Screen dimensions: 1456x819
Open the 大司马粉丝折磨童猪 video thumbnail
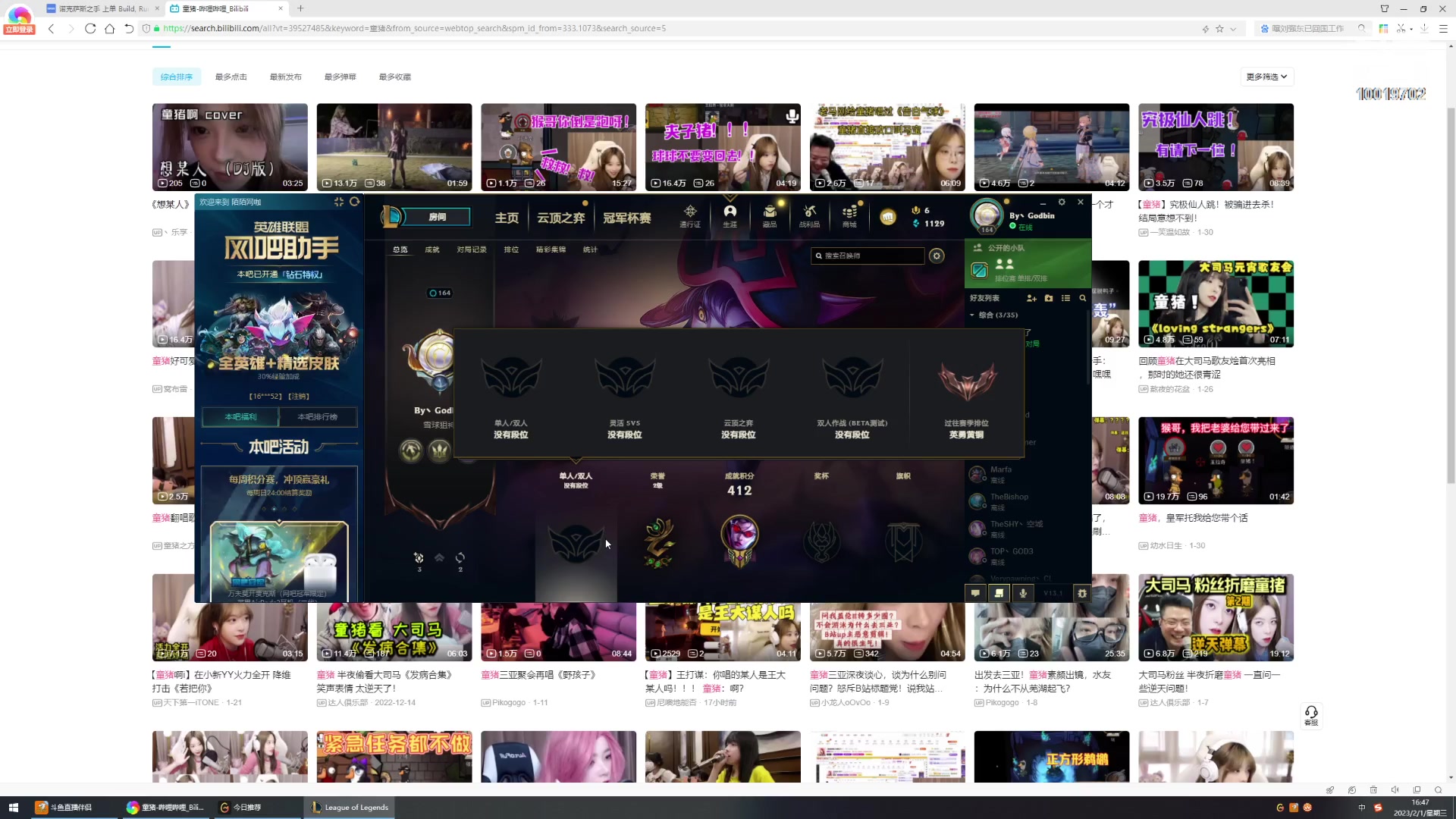[1216, 617]
